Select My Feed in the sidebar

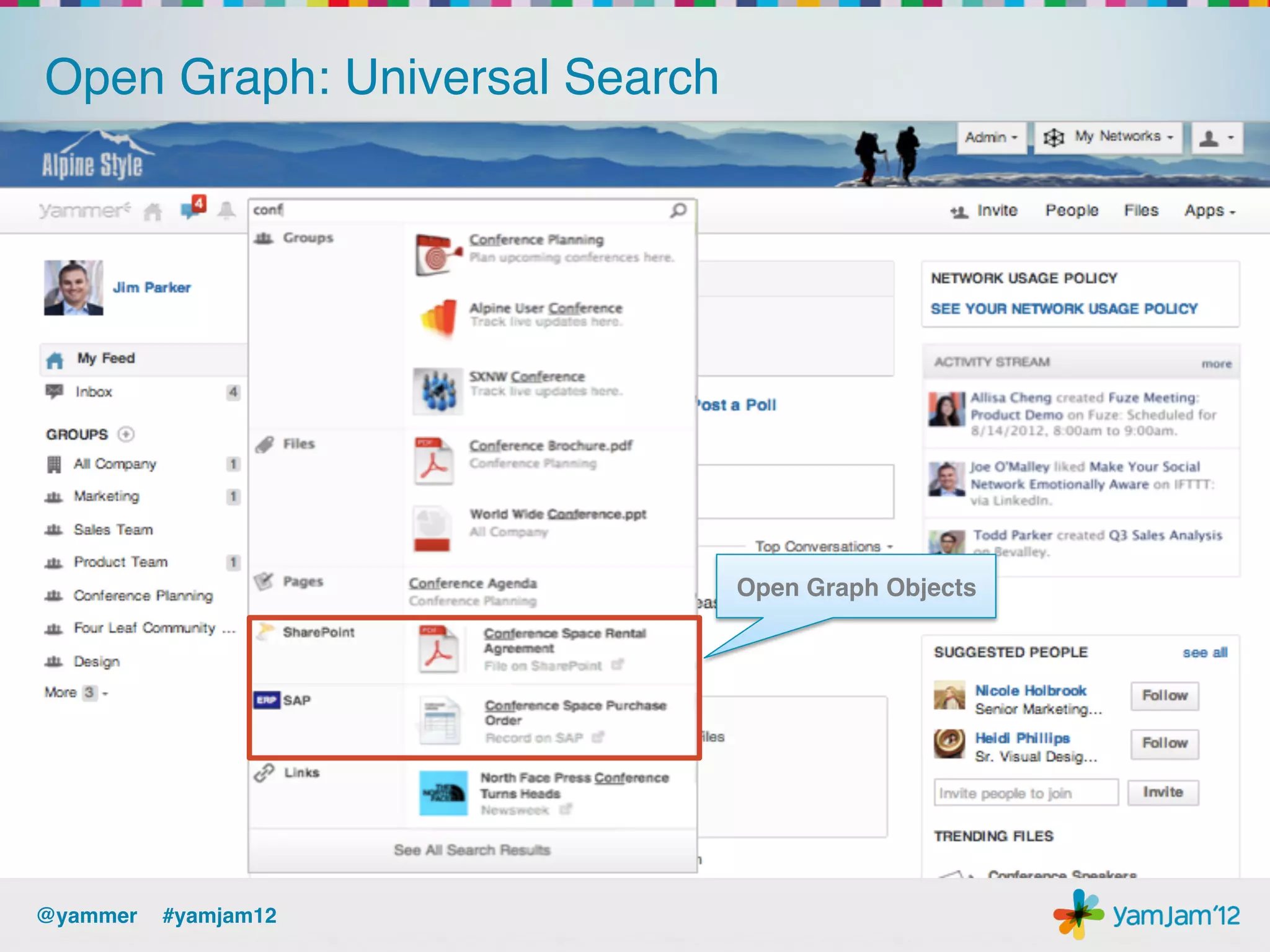coord(144,359)
